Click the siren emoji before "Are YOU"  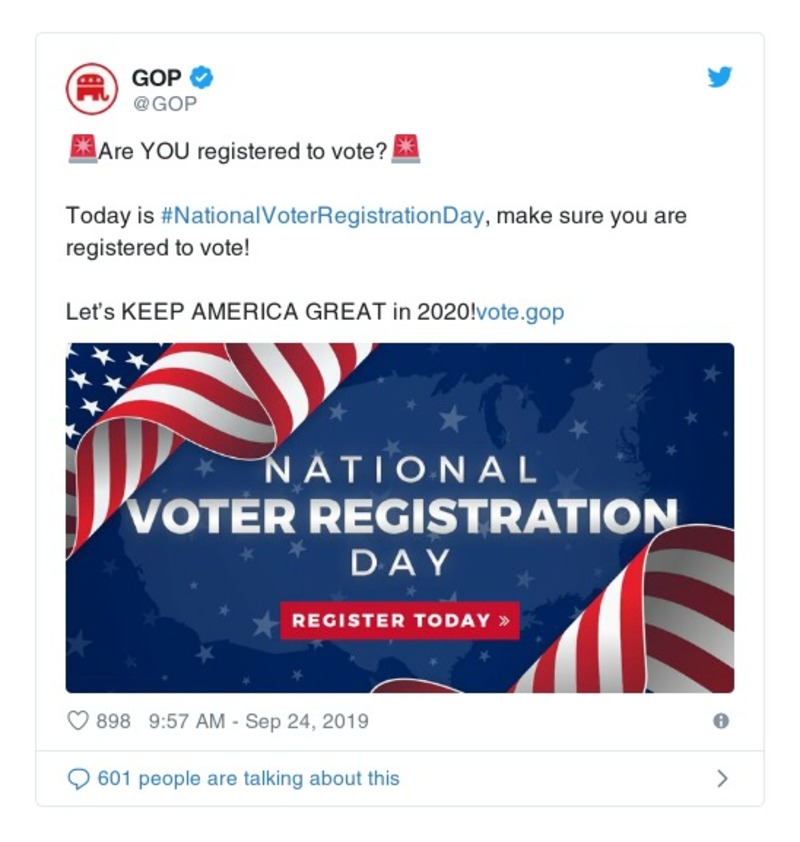[81, 150]
